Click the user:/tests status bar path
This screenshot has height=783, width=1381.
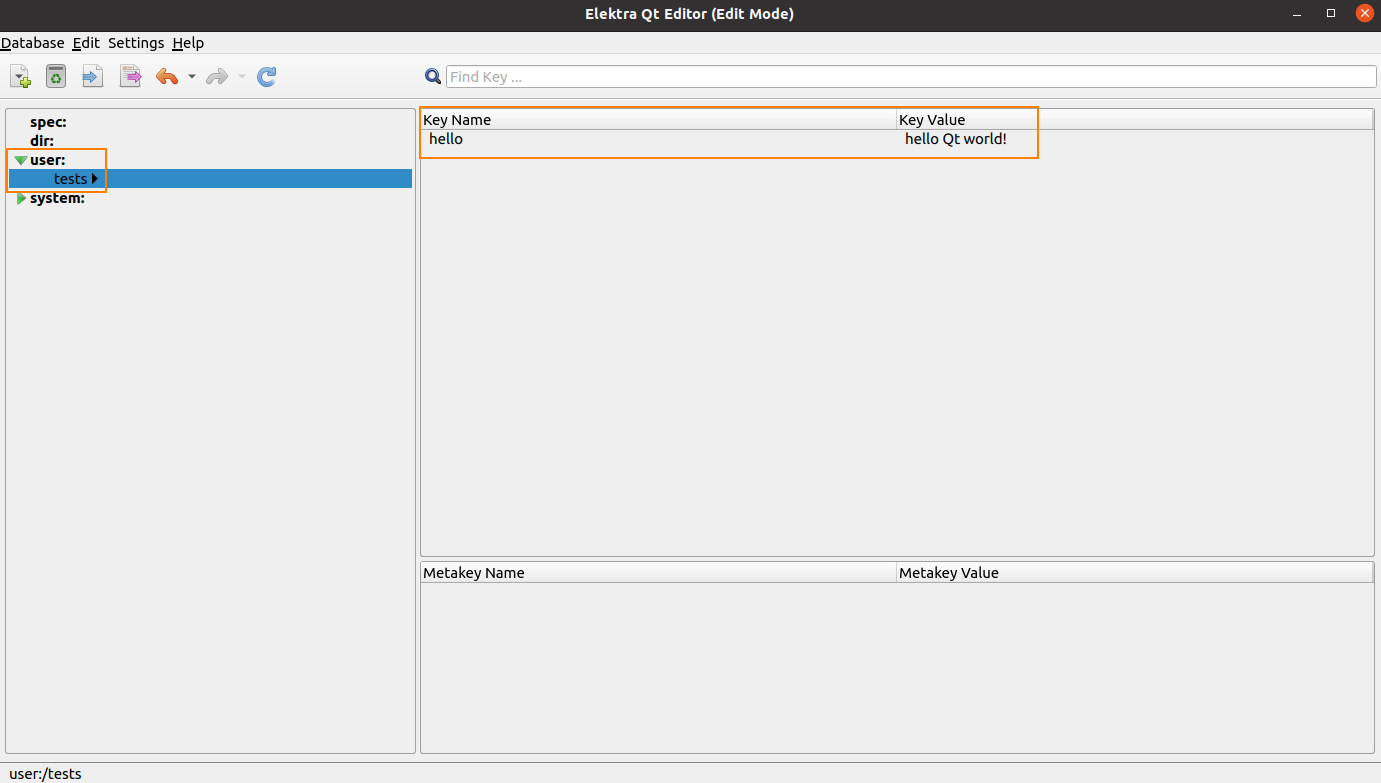click(x=45, y=774)
